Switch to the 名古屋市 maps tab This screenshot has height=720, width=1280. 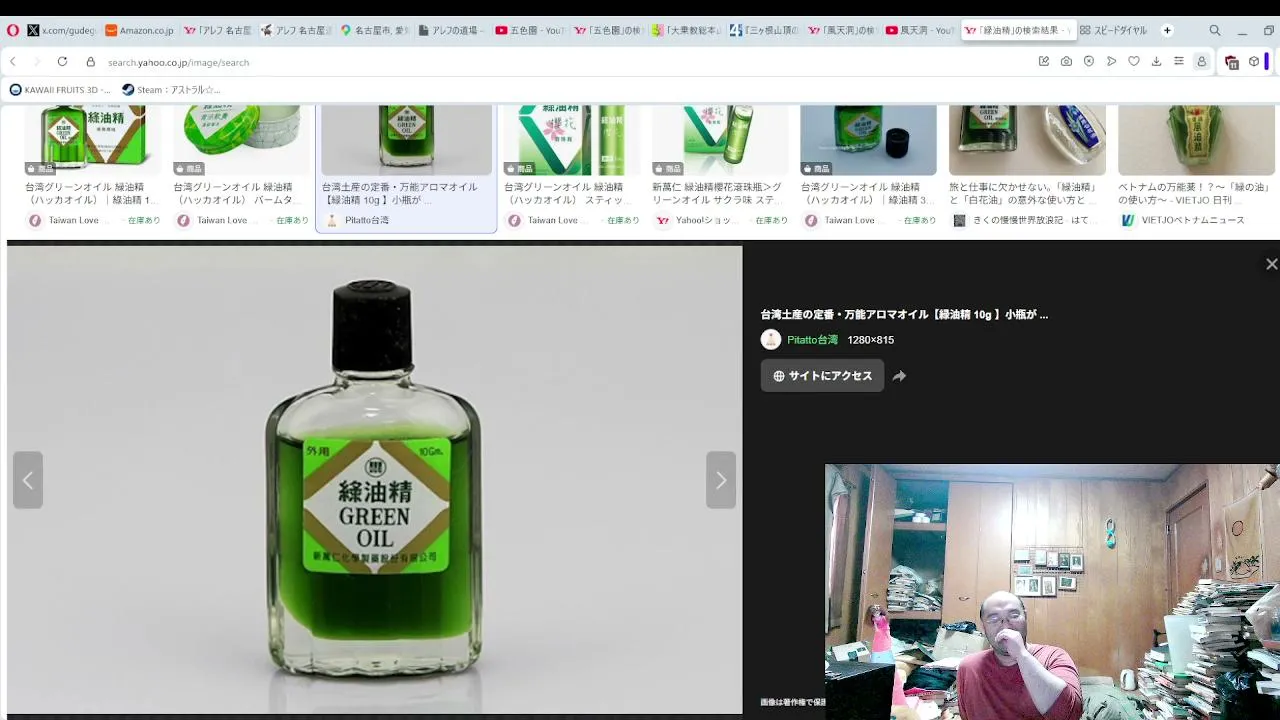pyautogui.click(x=374, y=30)
